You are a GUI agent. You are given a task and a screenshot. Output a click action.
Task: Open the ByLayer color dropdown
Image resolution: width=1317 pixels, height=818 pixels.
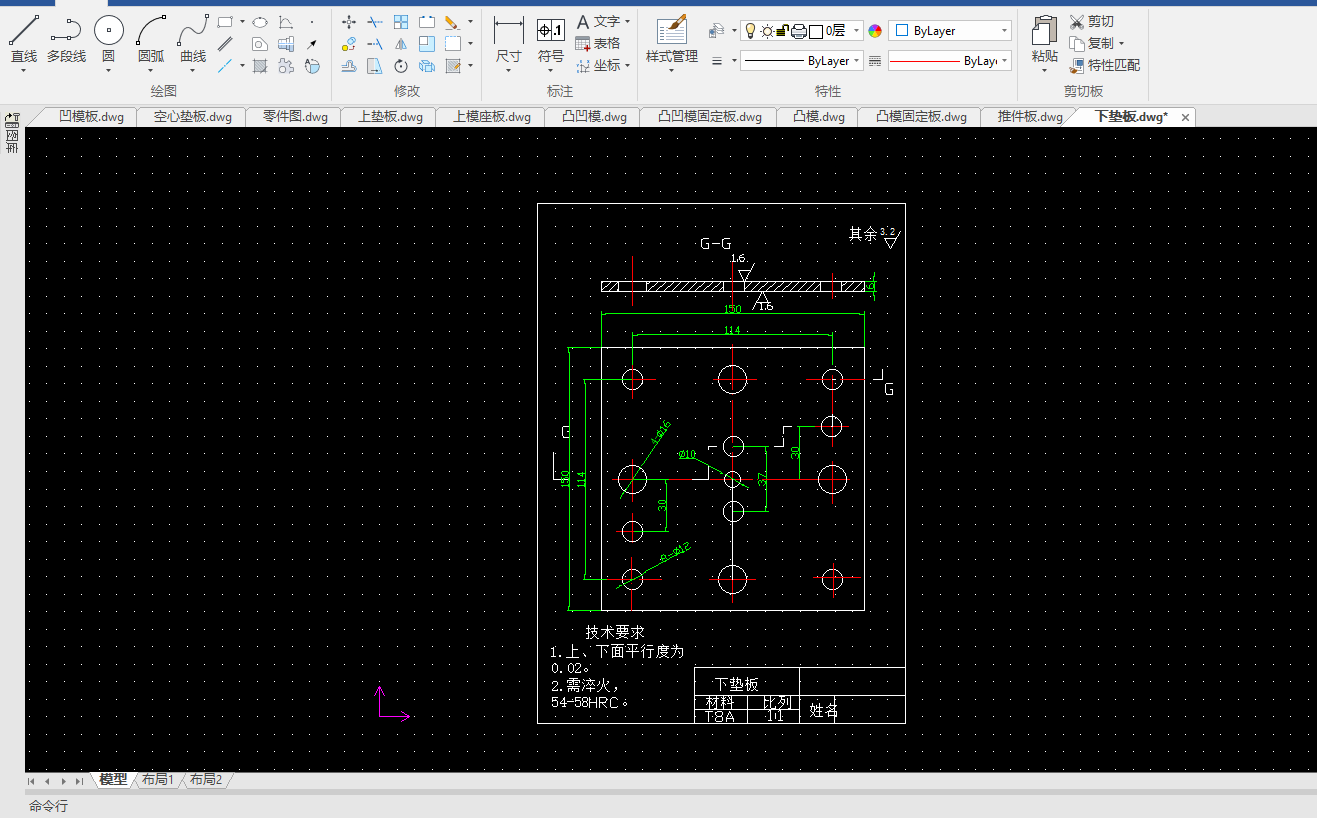[x=1004, y=31]
